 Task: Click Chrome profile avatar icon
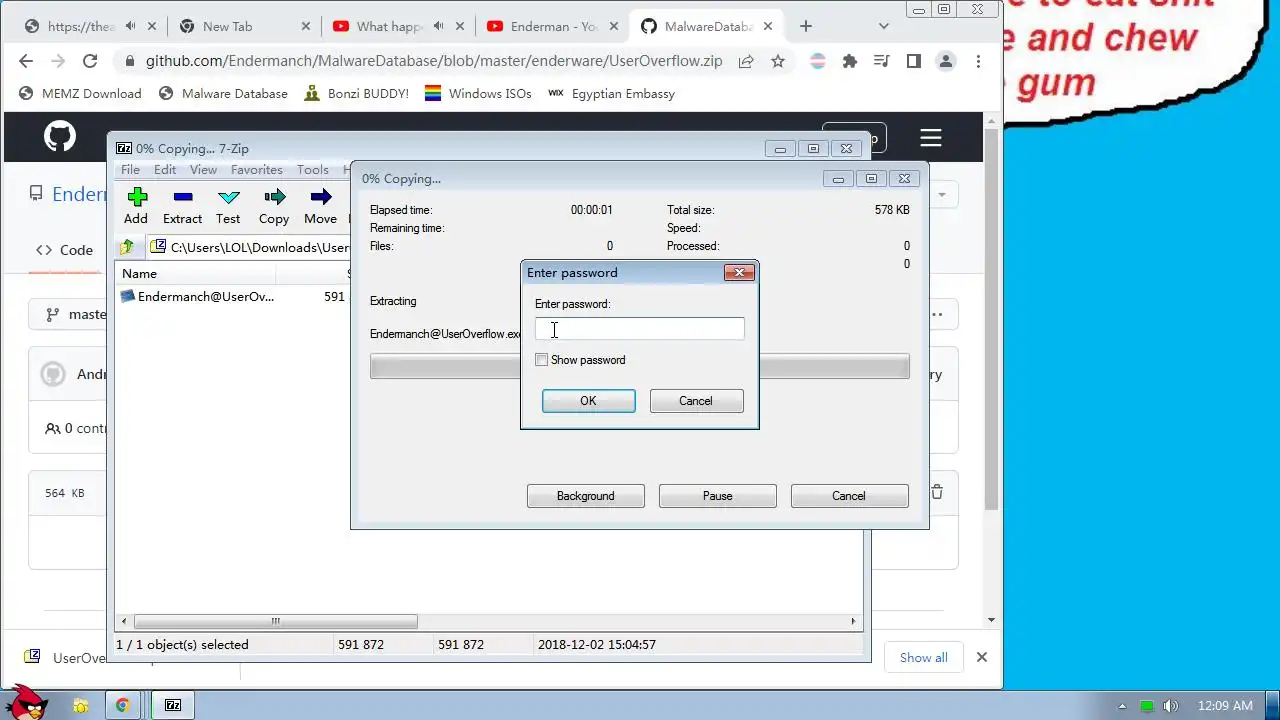(x=945, y=61)
